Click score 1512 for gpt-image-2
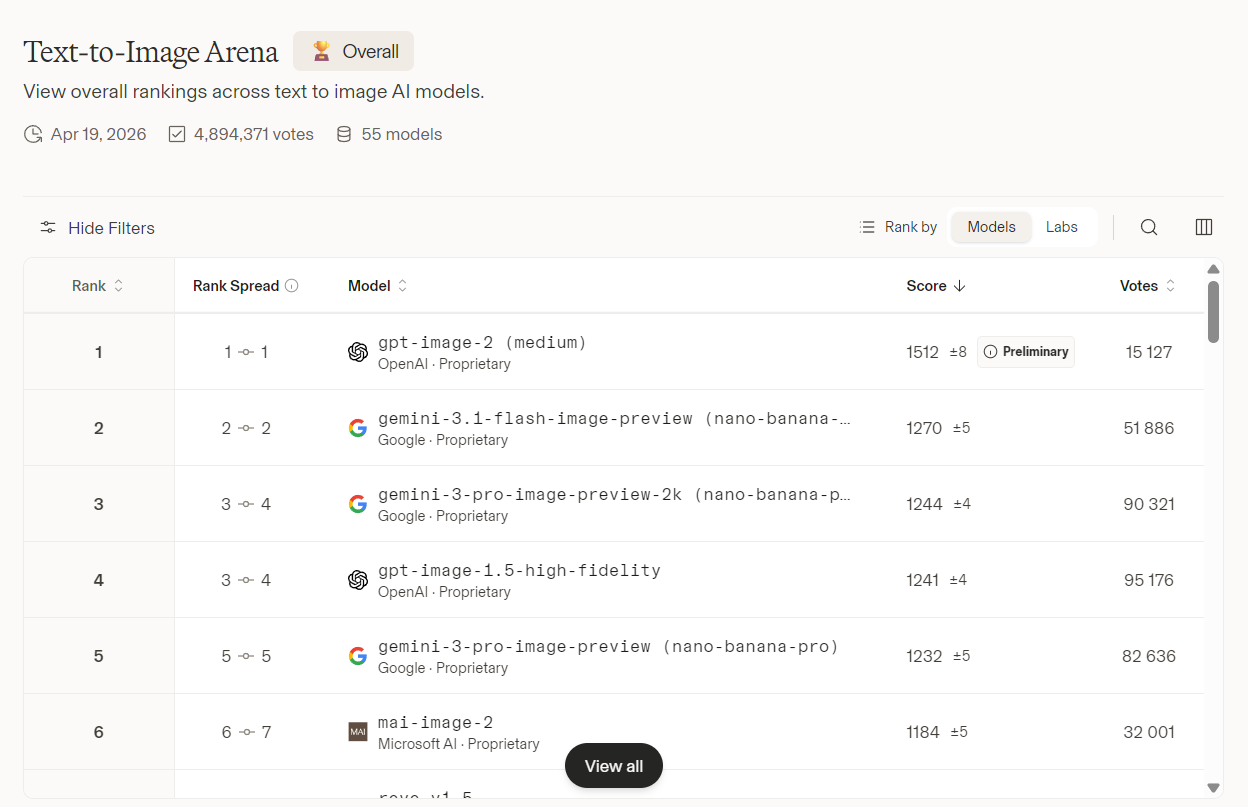The height and width of the screenshot is (807, 1248). click(x=923, y=352)
